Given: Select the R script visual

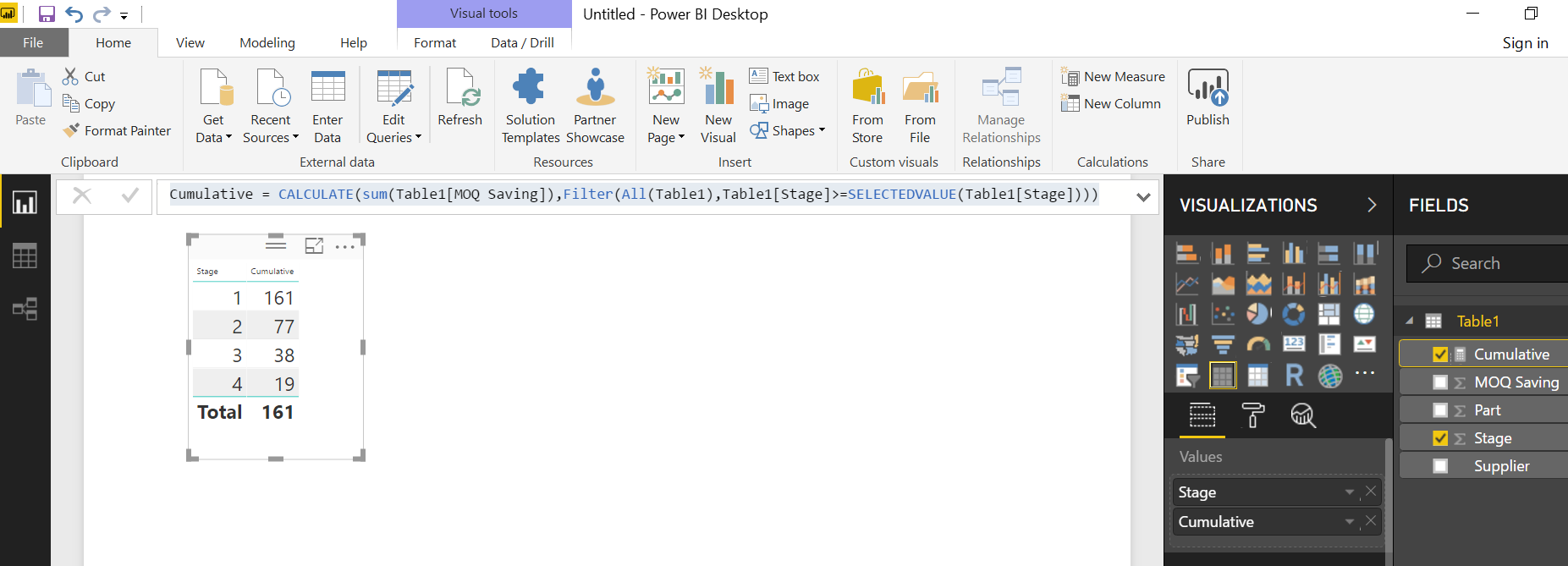Looking at the screenshot, I should tap(1294, 376).
